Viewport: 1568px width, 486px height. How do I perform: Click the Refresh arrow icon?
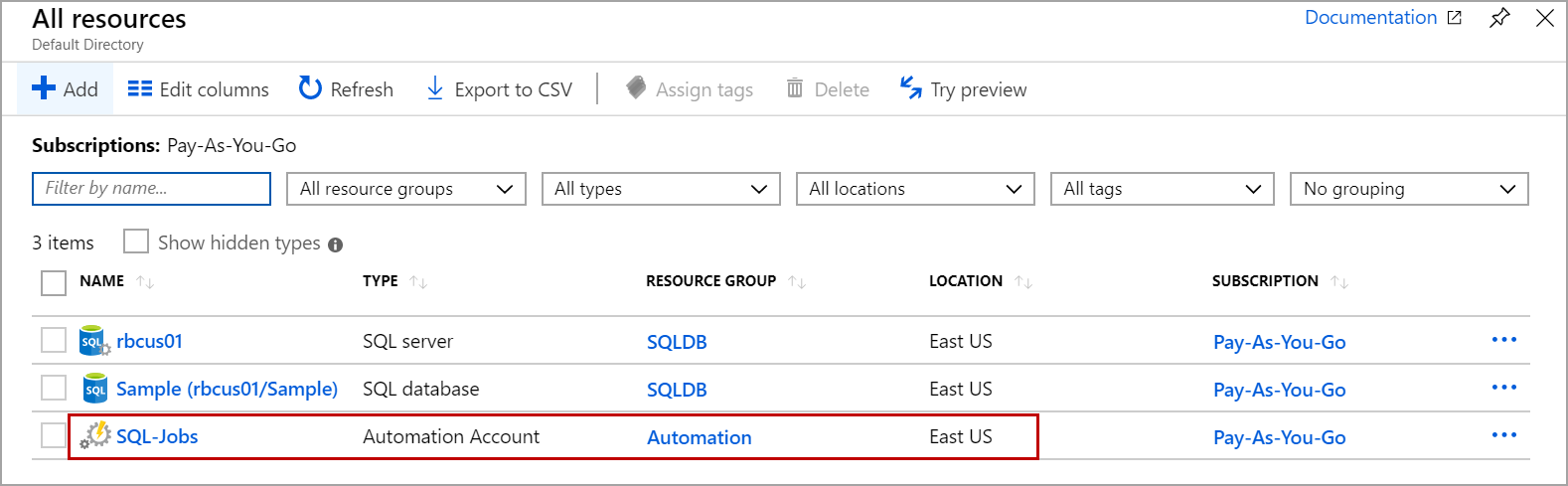click(310, 88)
